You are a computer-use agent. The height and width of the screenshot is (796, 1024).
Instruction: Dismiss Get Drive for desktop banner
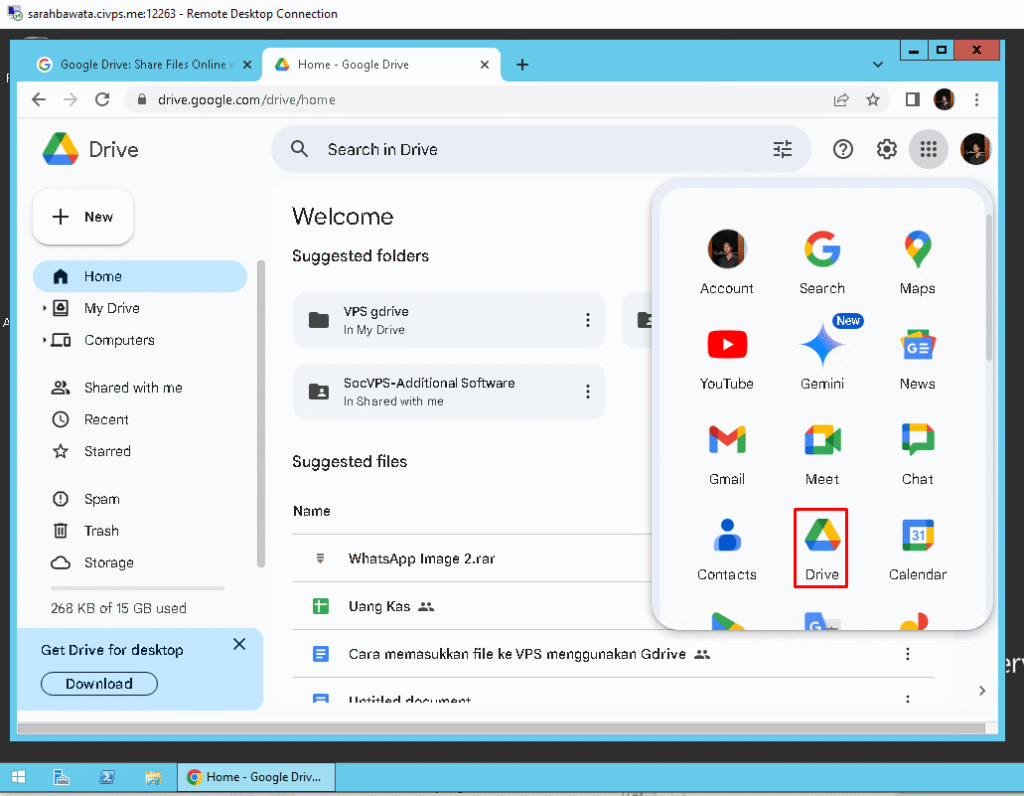click(x=239, y=645)
